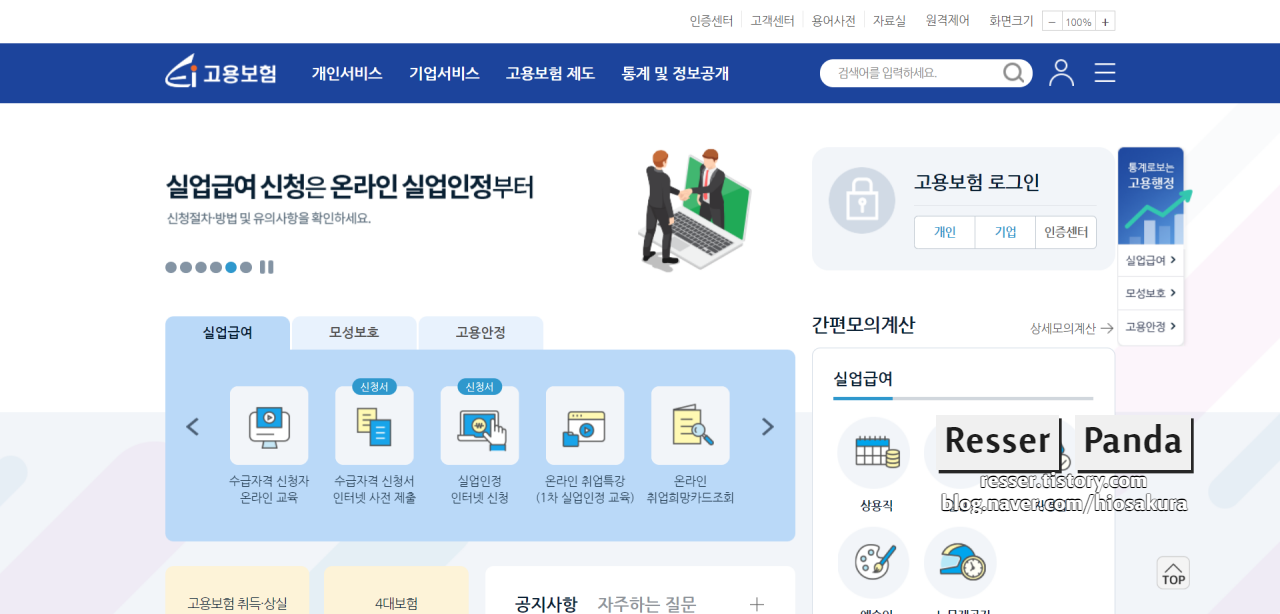The height and width of the screenshot is (614, 1280).
Task: Click the 기업 login button
Action: [1005, 232]
